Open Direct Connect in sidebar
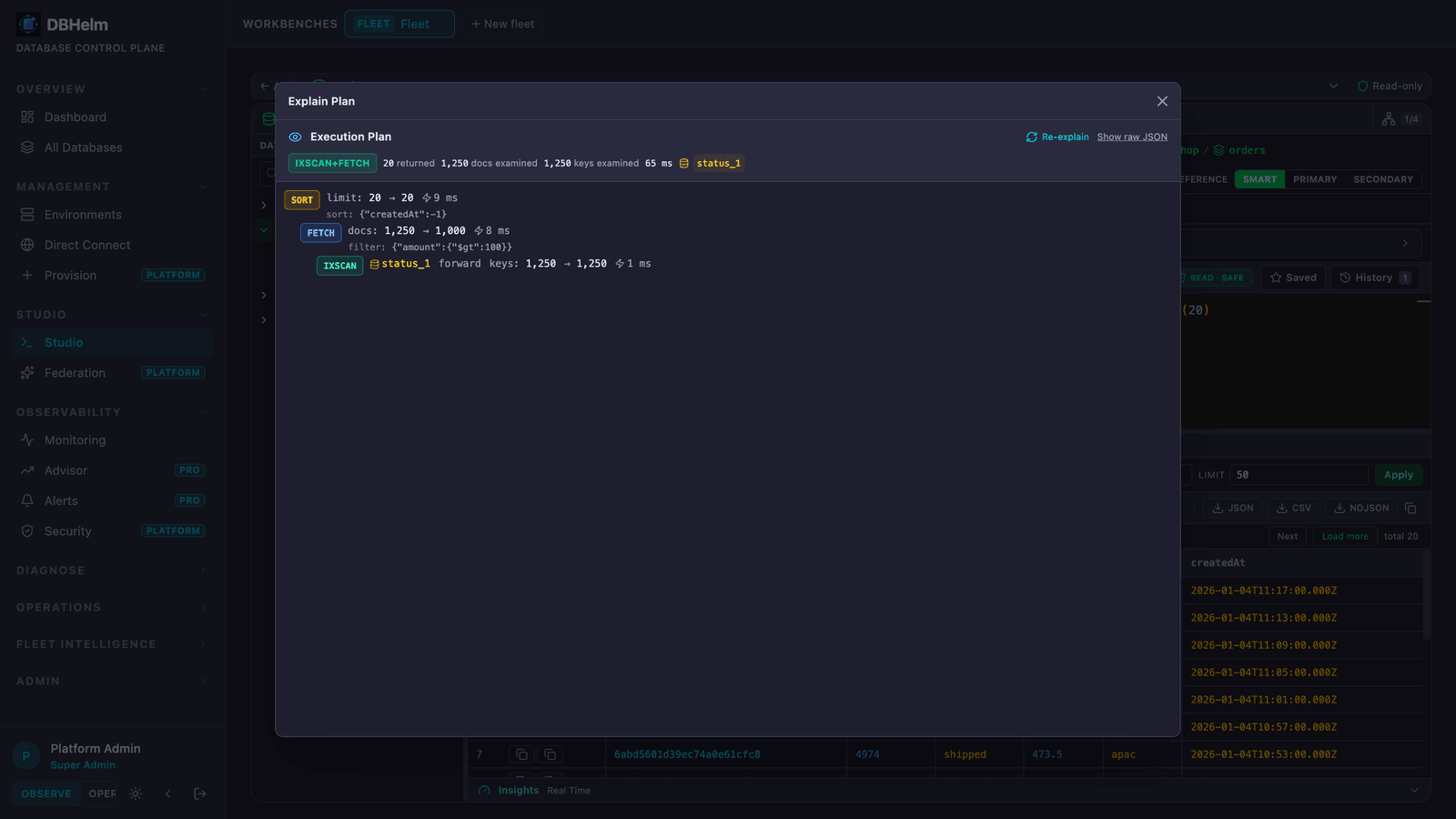Image resolution: width=1456 pixels, height=819 pixels. pos(113,245)
